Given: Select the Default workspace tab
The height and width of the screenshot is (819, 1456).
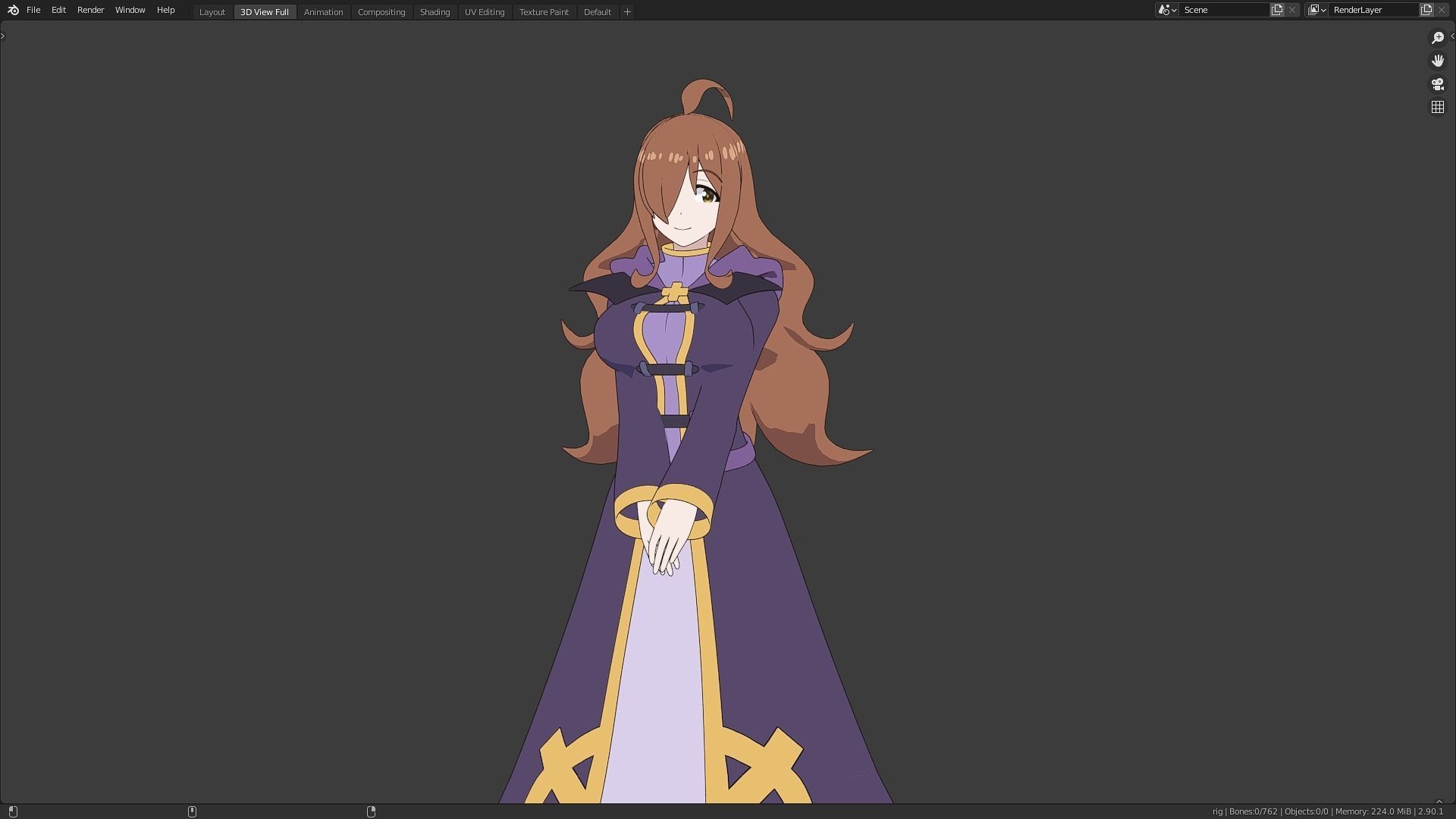Looking at the screenshot, I should point(598,12).
